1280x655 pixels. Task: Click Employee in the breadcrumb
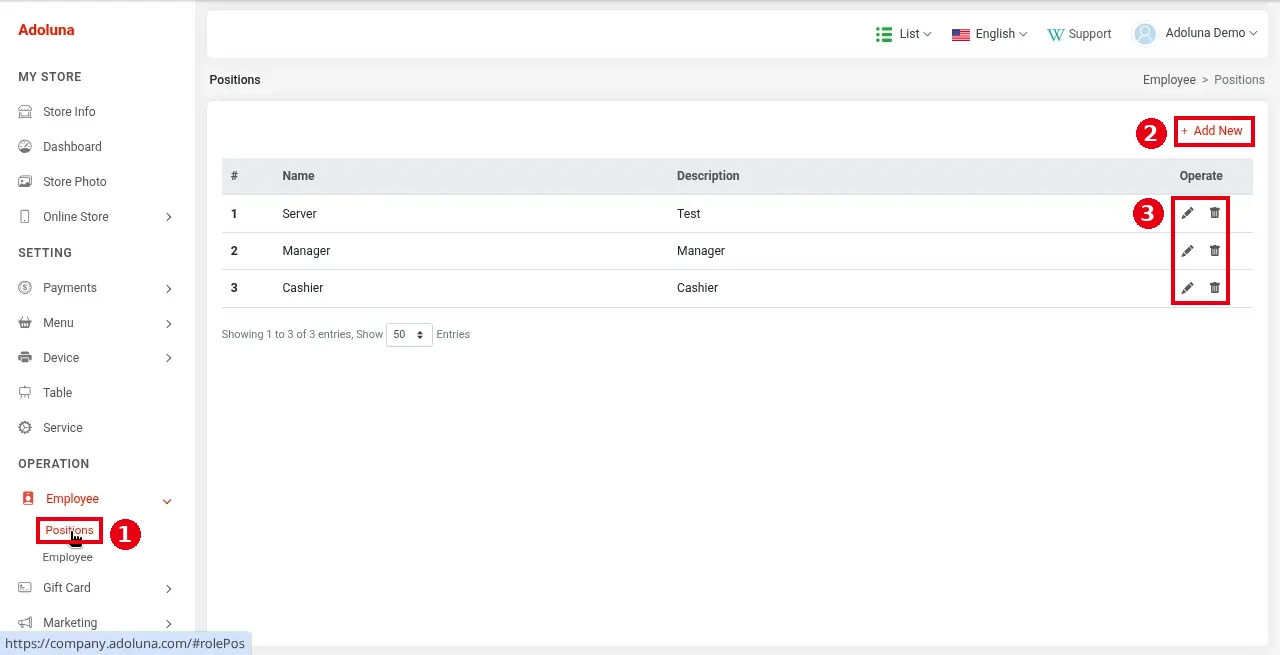1169,80
